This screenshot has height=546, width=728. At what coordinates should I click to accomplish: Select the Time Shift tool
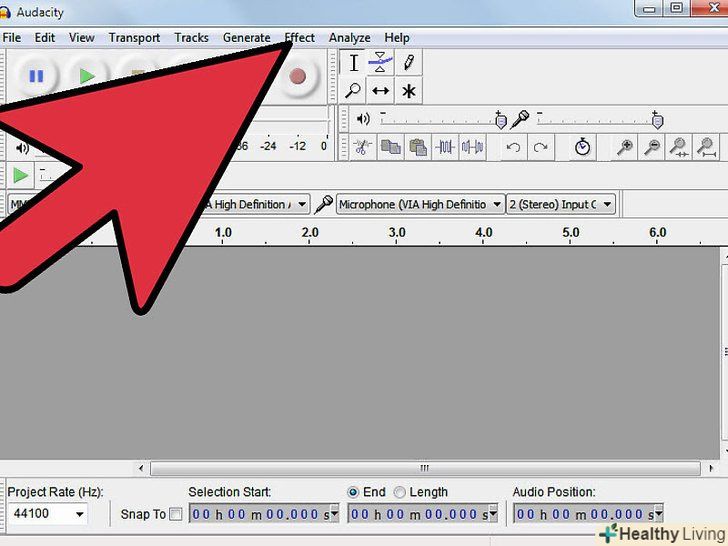coord(380,91)
